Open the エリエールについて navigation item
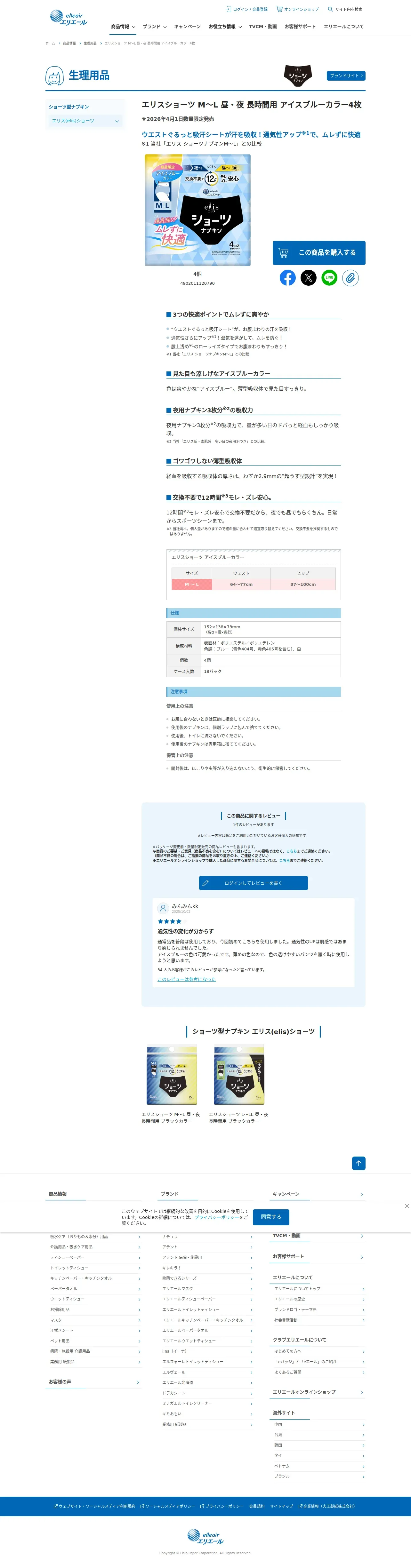 pyautogui.click(x=343, y=27)
